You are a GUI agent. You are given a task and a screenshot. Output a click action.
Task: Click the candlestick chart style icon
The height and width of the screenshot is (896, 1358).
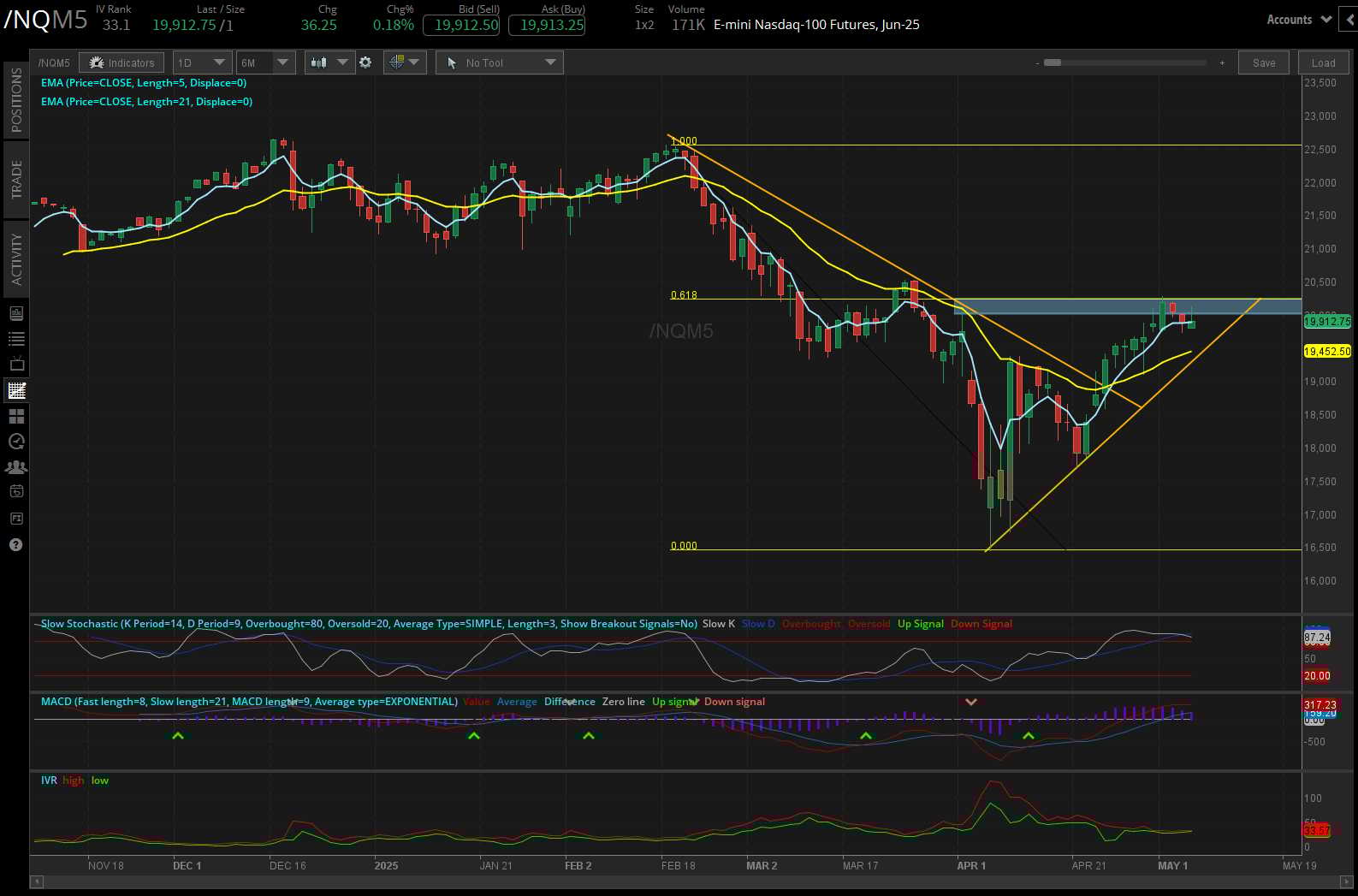tap(319, 62)
